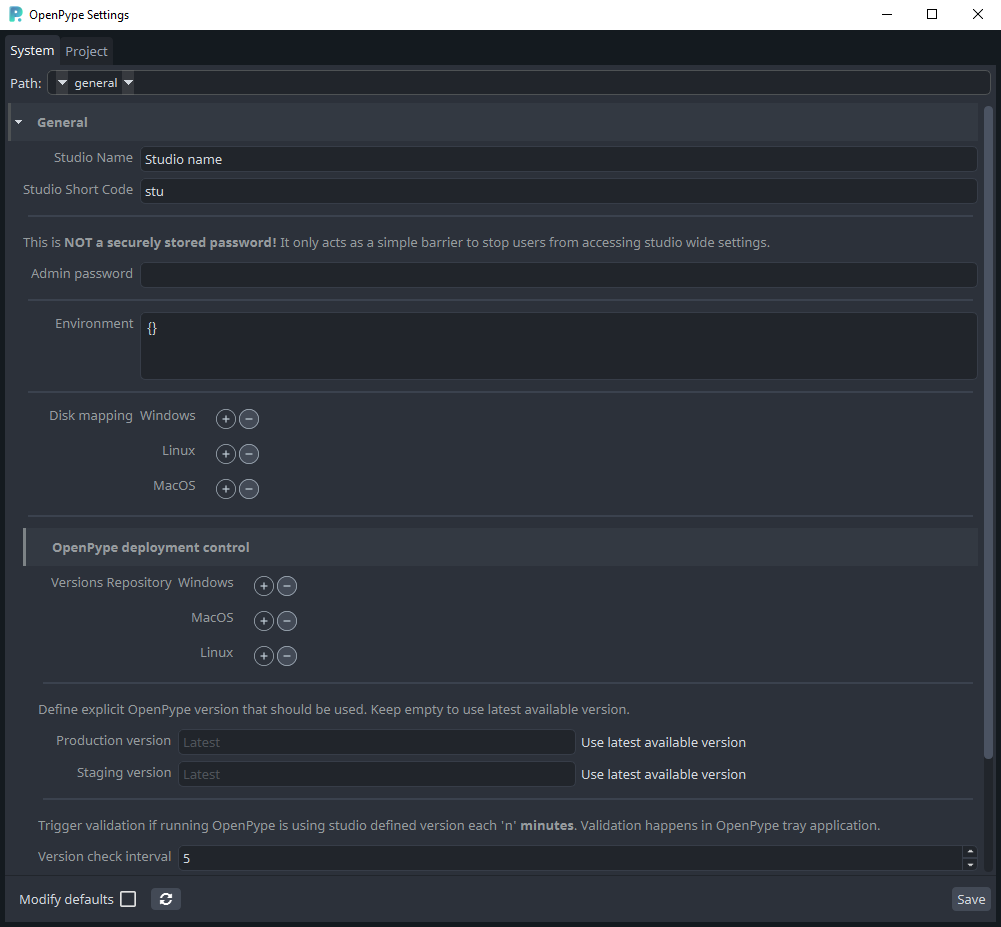Remove a MacOS versions repository entry
Screen dimensions: 1001x927
point(287,620)
